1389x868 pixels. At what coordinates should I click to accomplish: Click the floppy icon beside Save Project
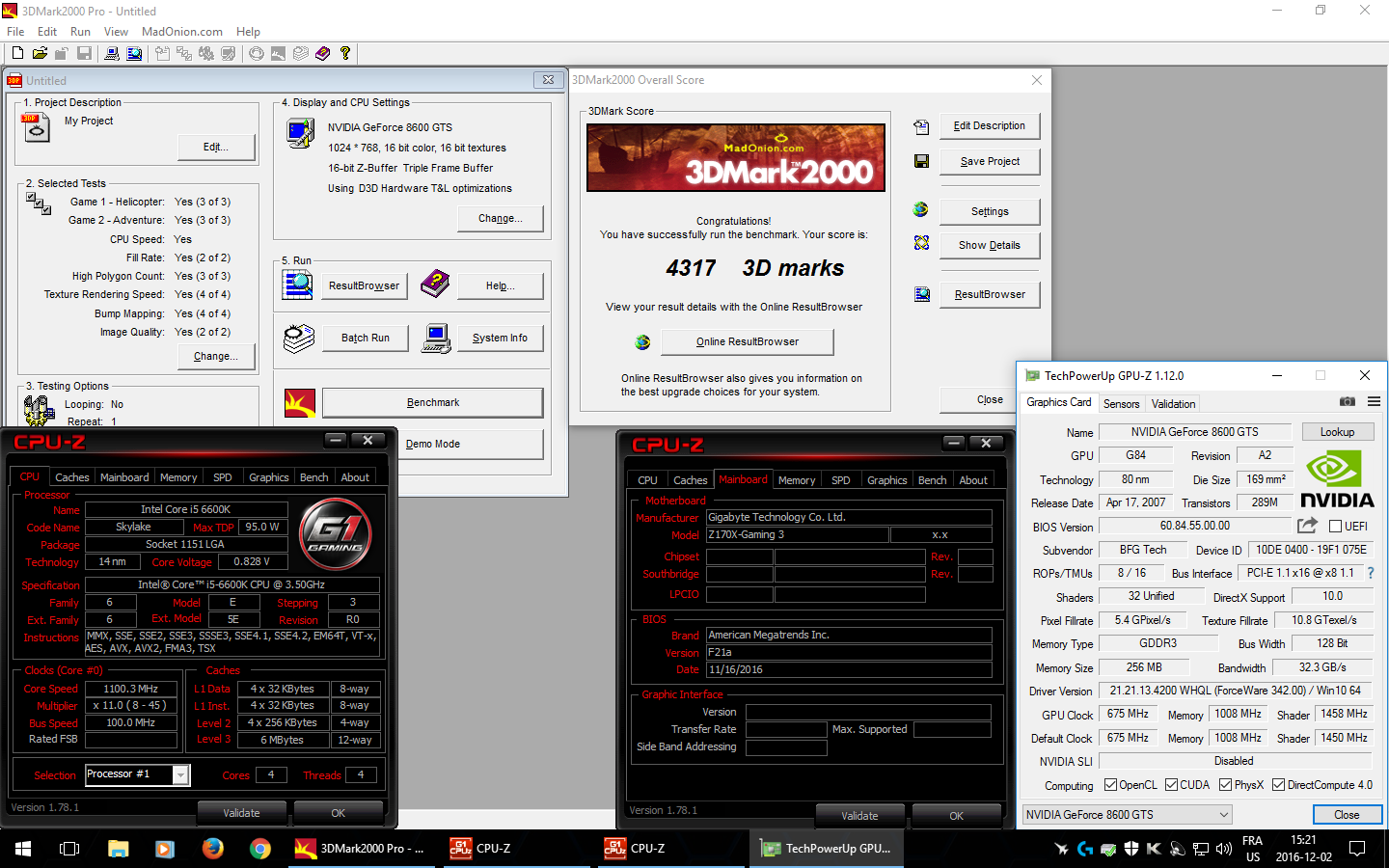tap(921, 161)
